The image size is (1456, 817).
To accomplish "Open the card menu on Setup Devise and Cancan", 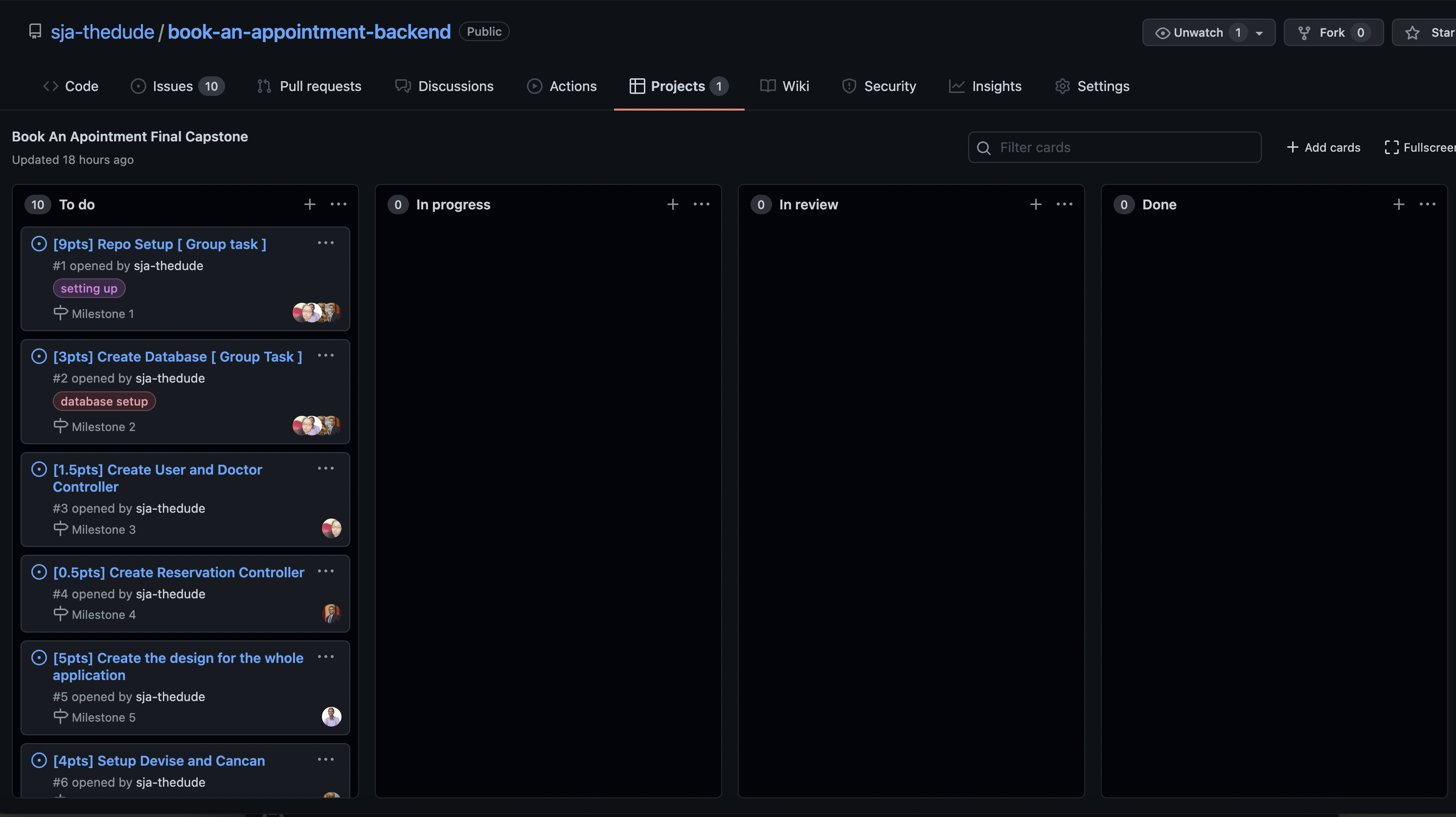I will click(326, 759).
